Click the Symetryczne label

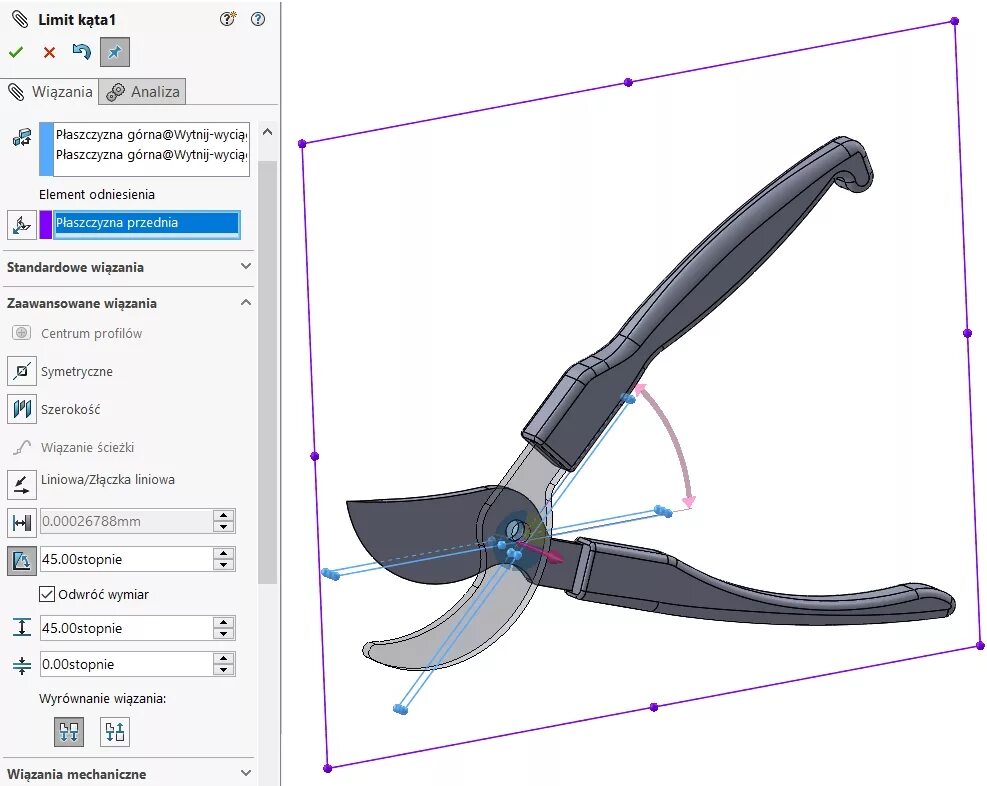(x=77, y=371)
